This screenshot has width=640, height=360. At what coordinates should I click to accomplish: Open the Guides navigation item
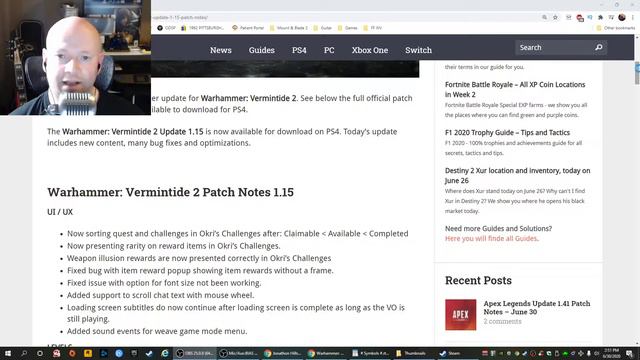coord(261,50)
